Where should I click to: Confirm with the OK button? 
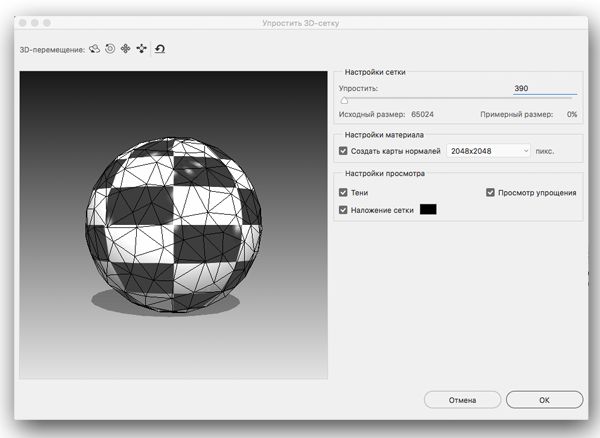pos(544,400)
